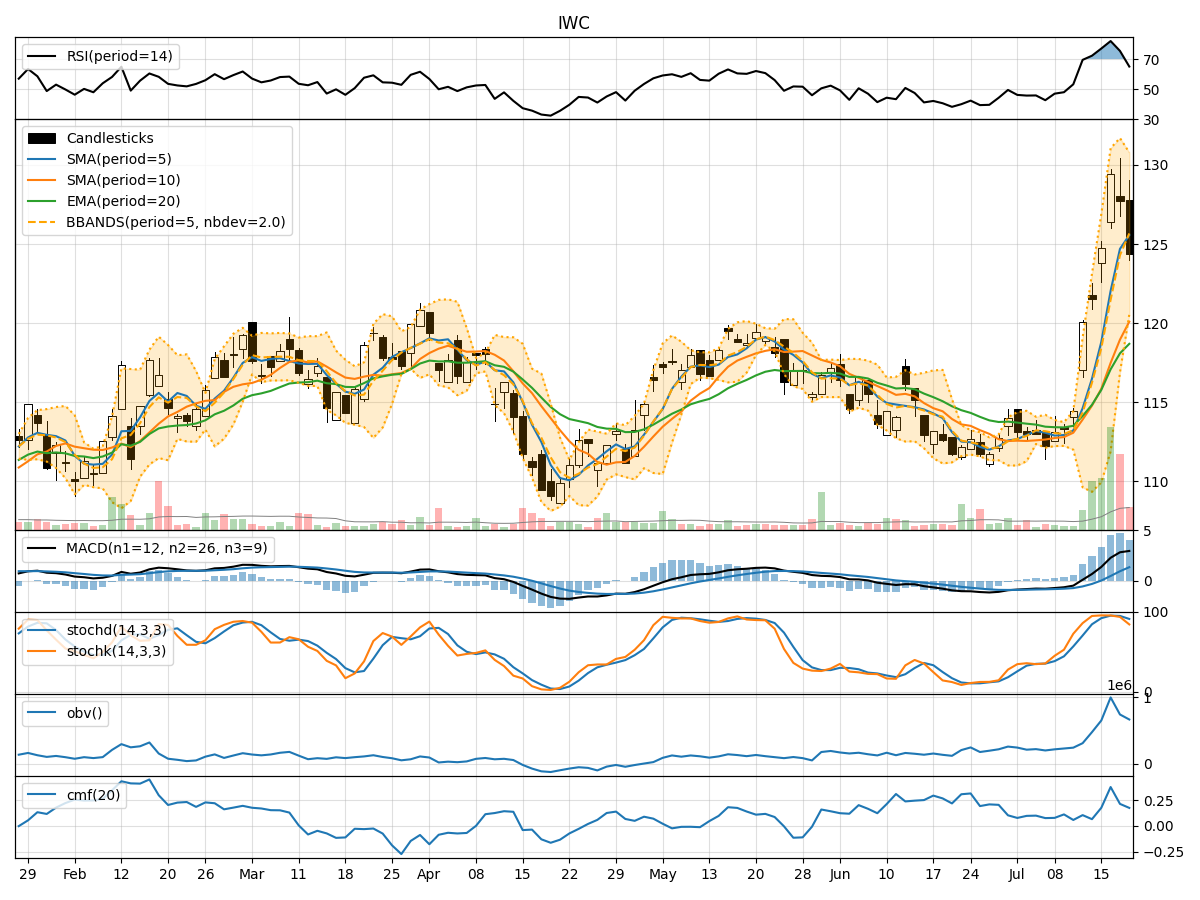The width and height of the screenshot is (1200, 900).
Task: Click the Jun label on the date axis
Action: pyautogui.click(x=840, y=873)
